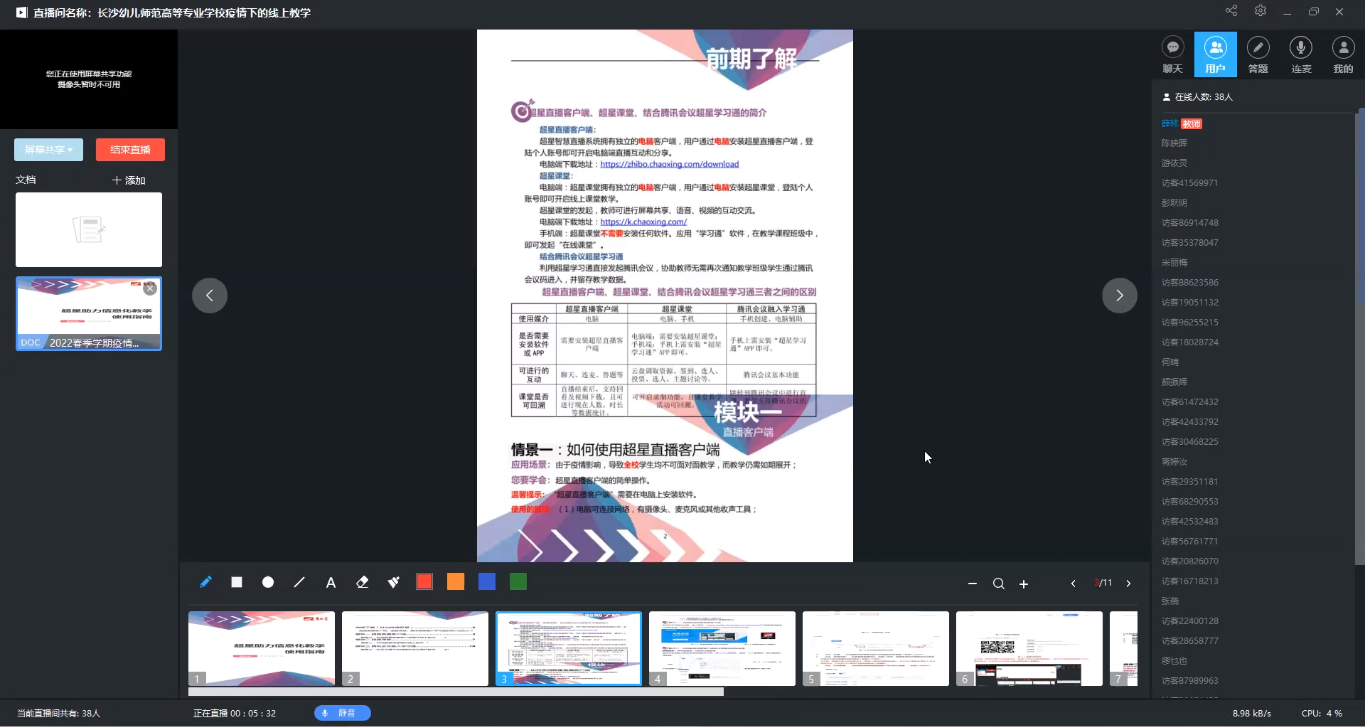Screen dimensions: 1365x727
Task: Open the 答题 quiz tab
Action: click(1258, 54)
